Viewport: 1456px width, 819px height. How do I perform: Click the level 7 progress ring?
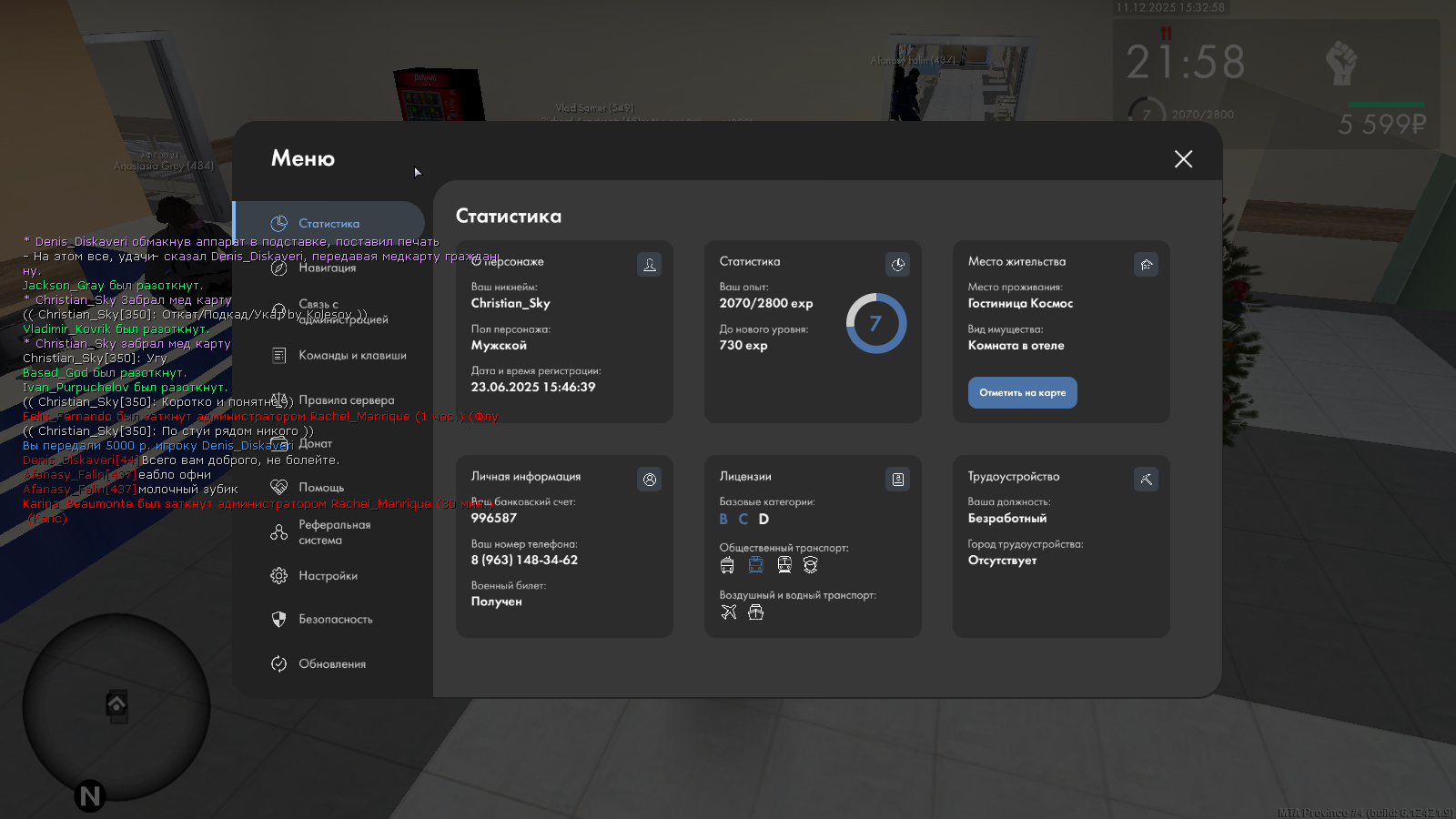876,323
